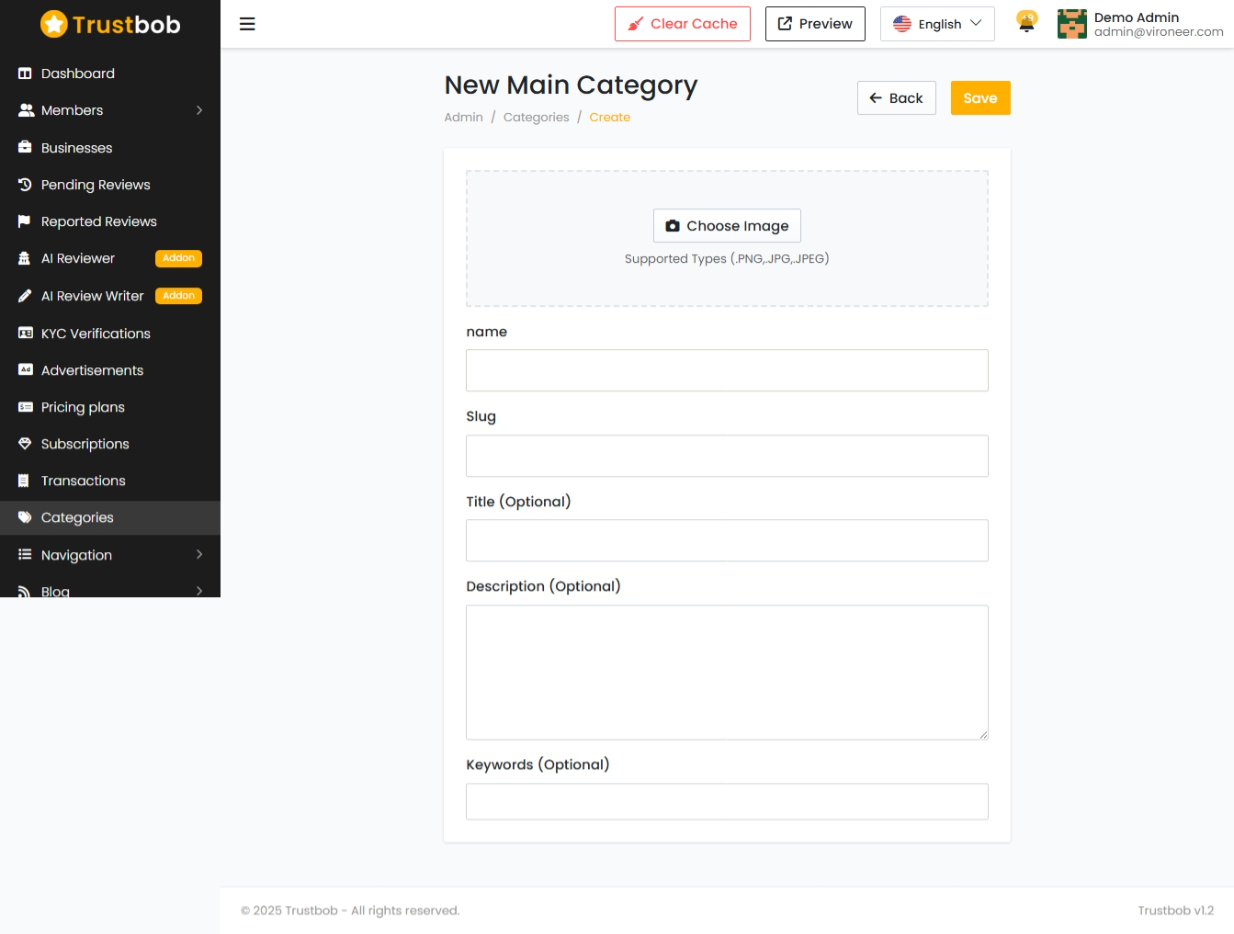Click the AI Reviewer robot icon

(25, 259)
